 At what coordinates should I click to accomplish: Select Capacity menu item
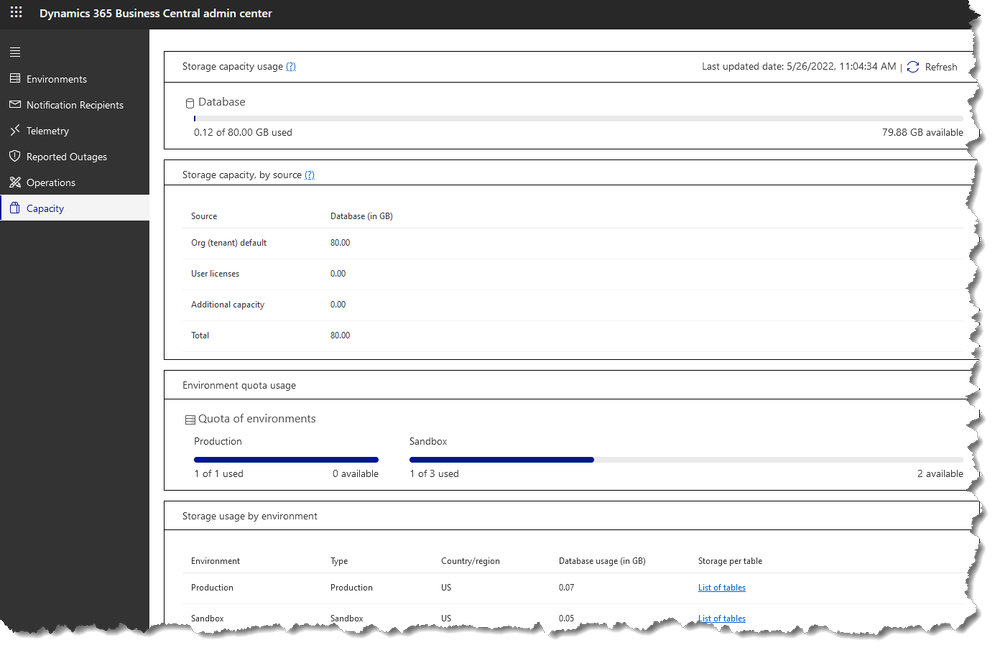pyautogui.click(x=75, y=208)
